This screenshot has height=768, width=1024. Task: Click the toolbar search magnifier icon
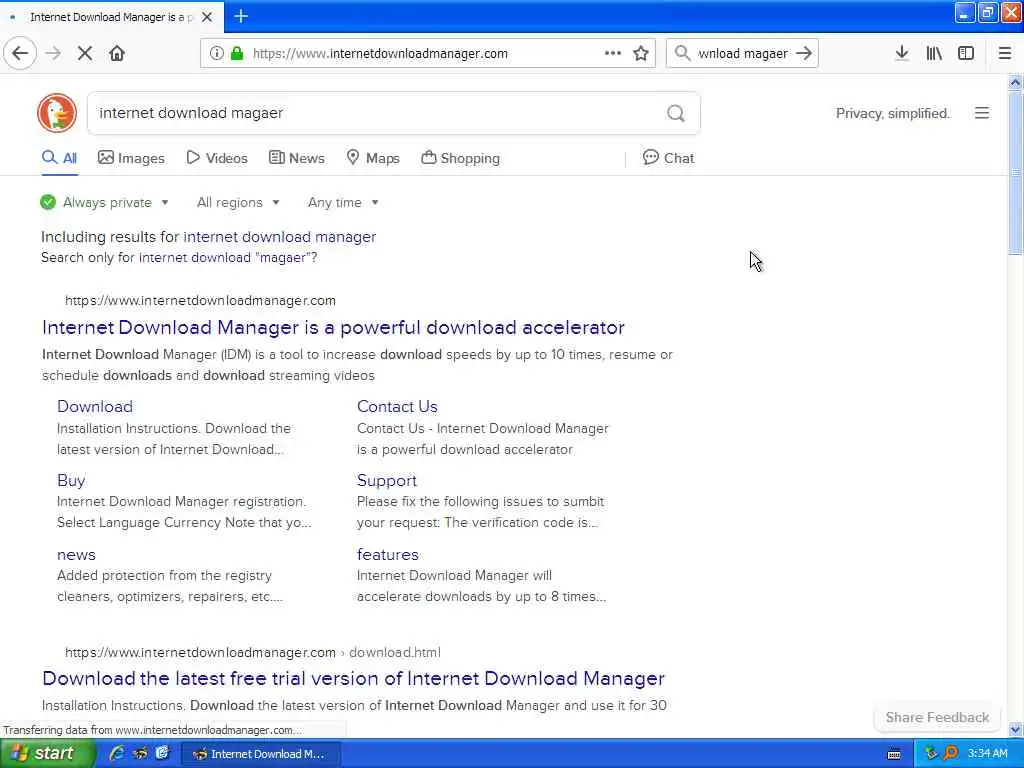pos(682,54)
